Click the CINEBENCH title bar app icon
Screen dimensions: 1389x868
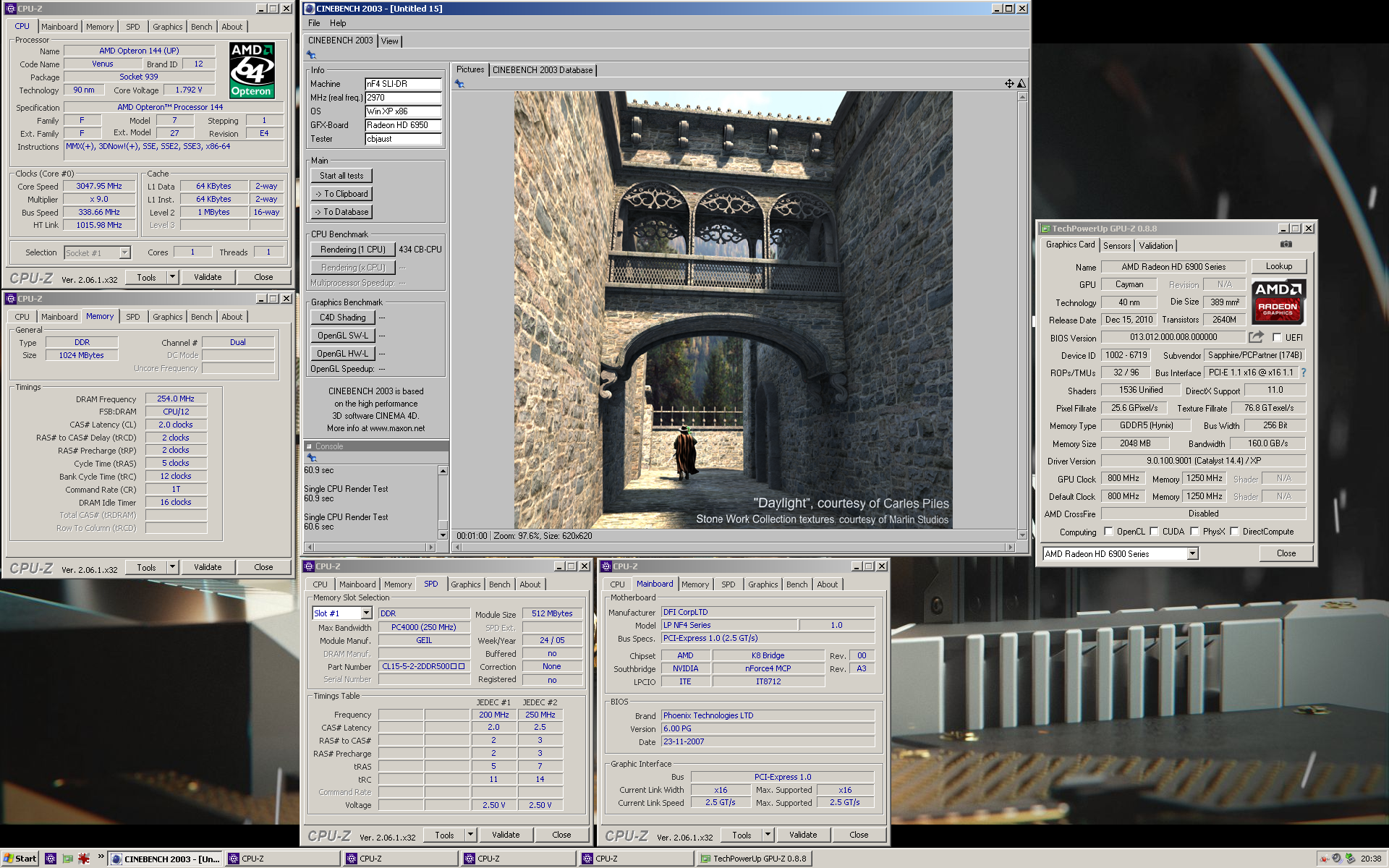pyautogui.click(x=310, y=9)
